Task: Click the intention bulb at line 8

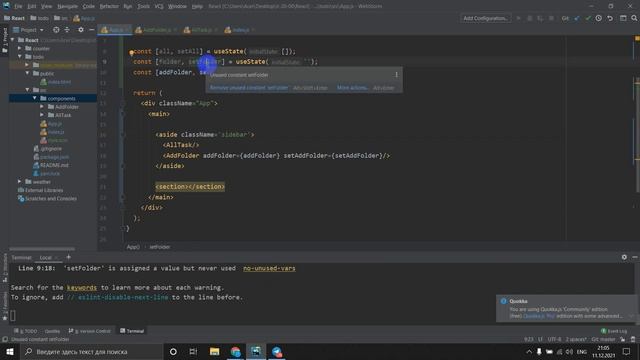Action: click(x=131, y=52)
